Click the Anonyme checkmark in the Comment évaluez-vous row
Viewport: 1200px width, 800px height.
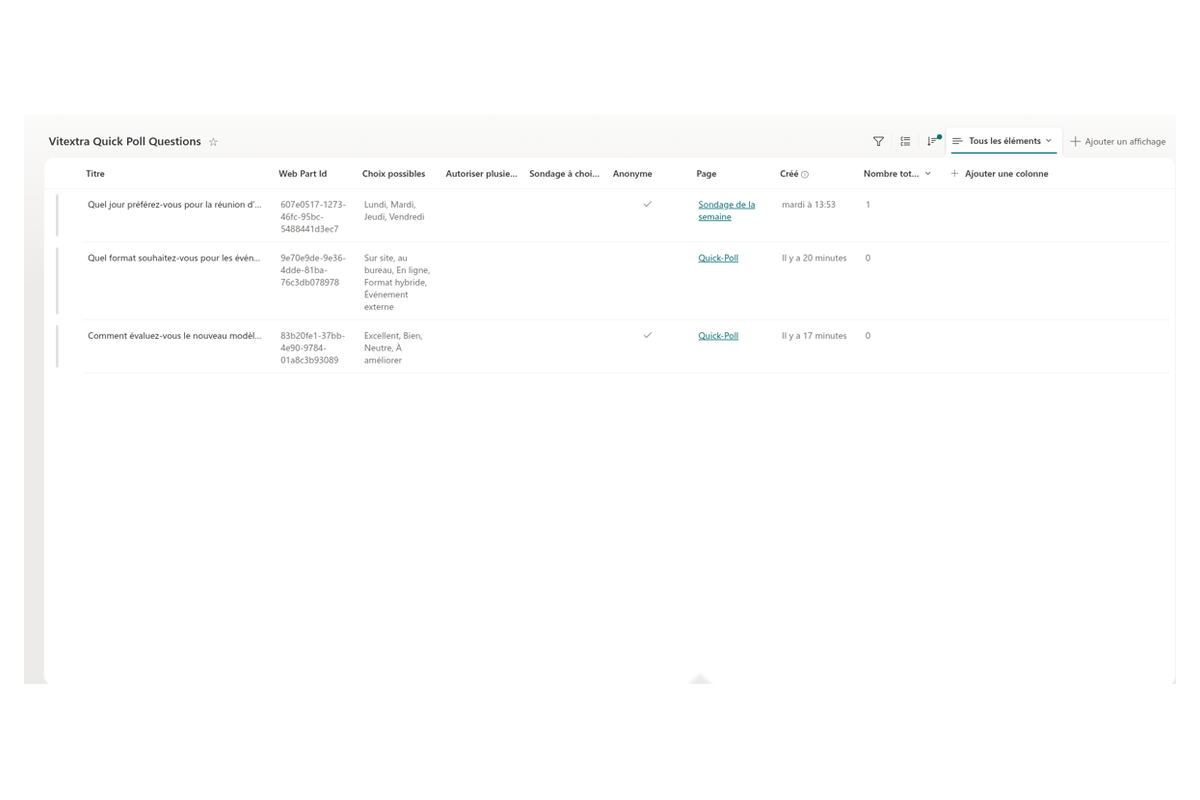647,335
